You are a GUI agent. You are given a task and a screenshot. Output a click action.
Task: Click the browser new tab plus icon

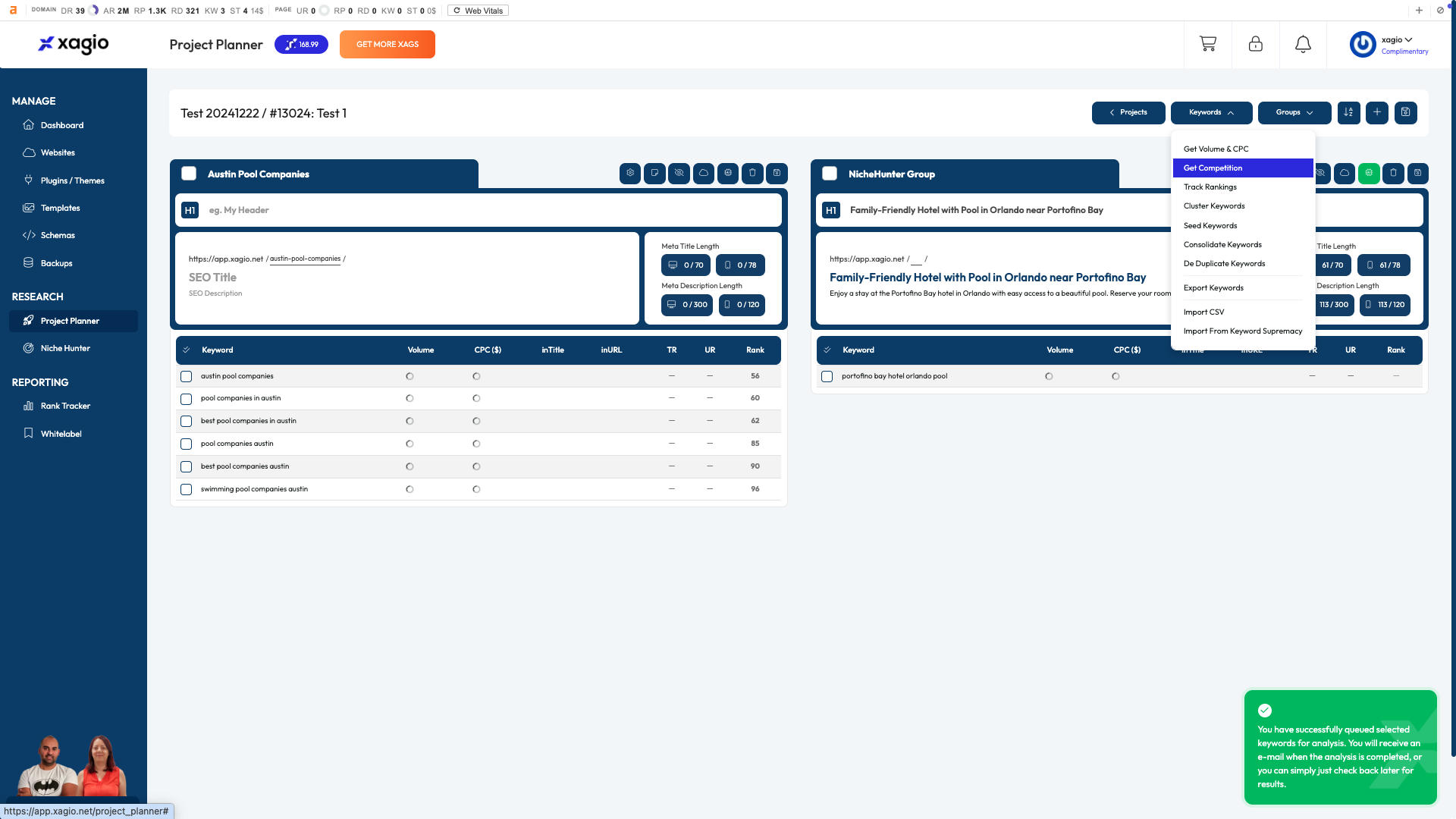pos(1419,11)
